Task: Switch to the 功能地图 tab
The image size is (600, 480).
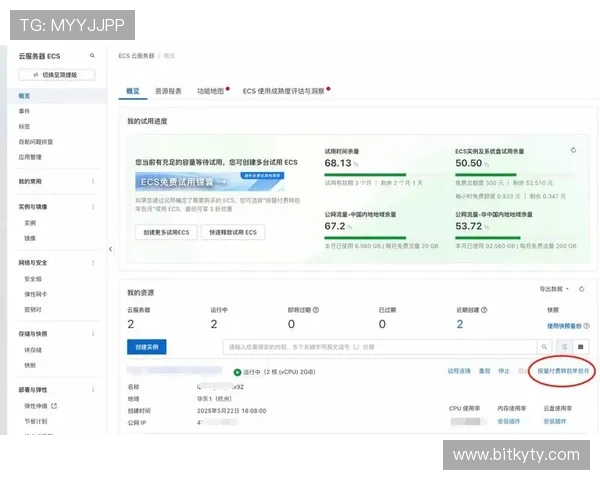Action: pyautogui.click(x=210, y=91)
